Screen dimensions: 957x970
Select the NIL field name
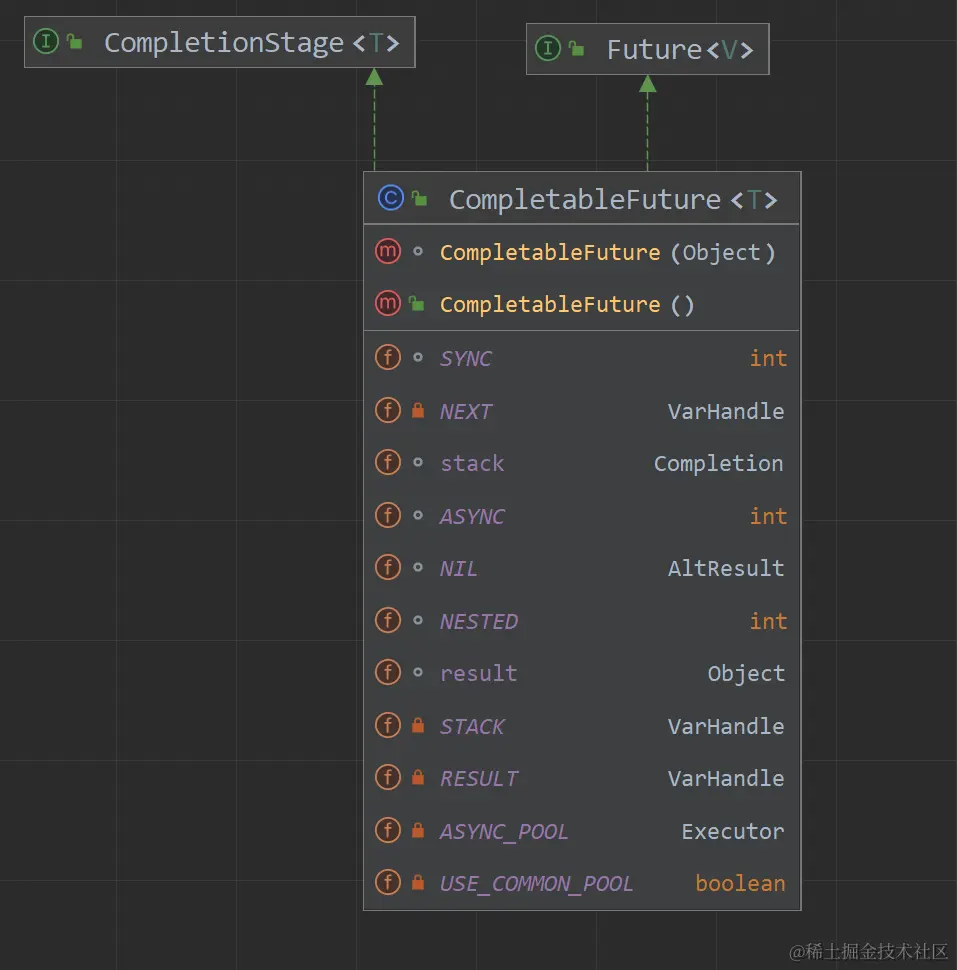(458, 569)
